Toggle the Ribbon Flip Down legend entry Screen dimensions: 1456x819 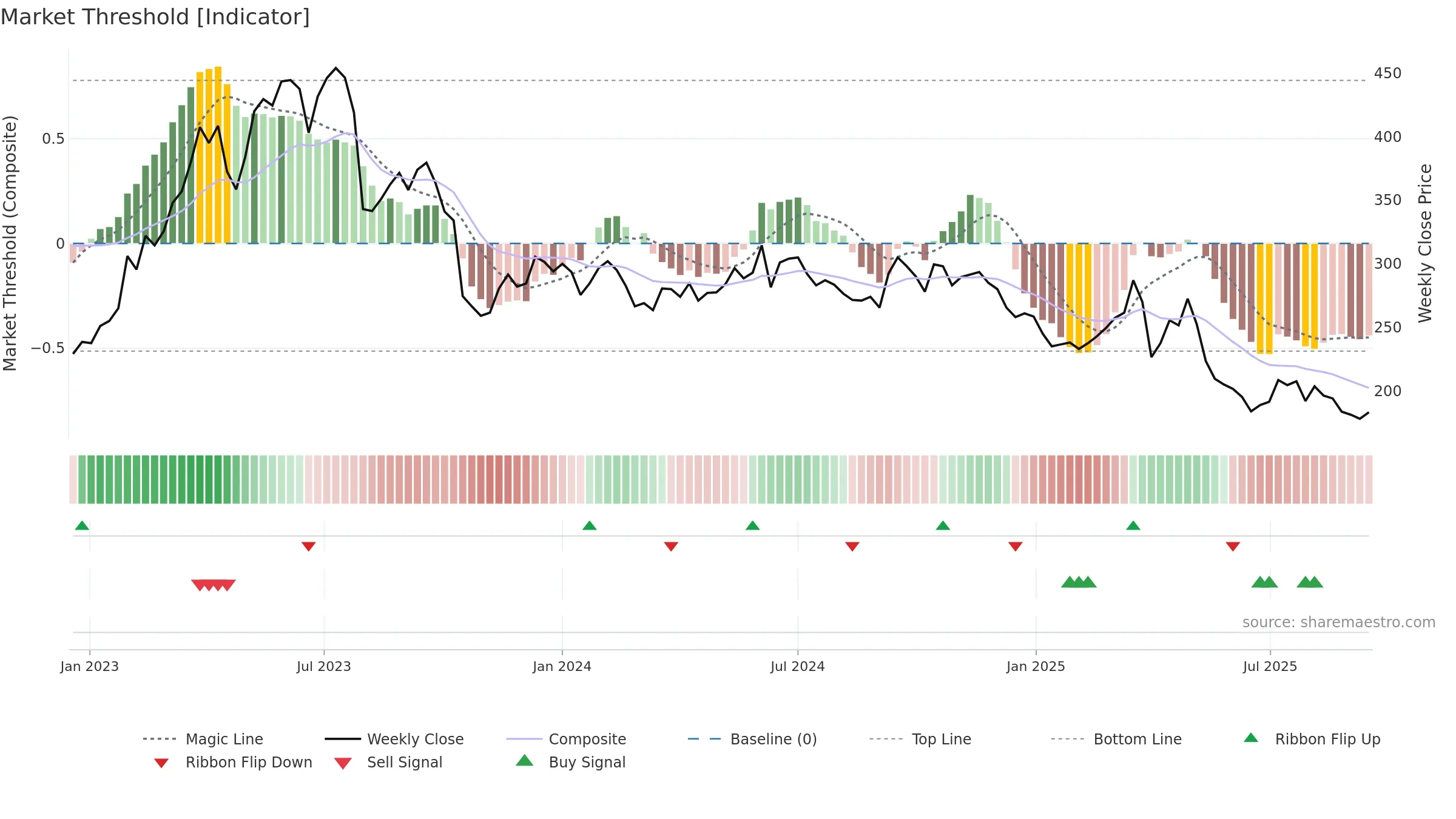pyautogui.click(x=232, y=762)
